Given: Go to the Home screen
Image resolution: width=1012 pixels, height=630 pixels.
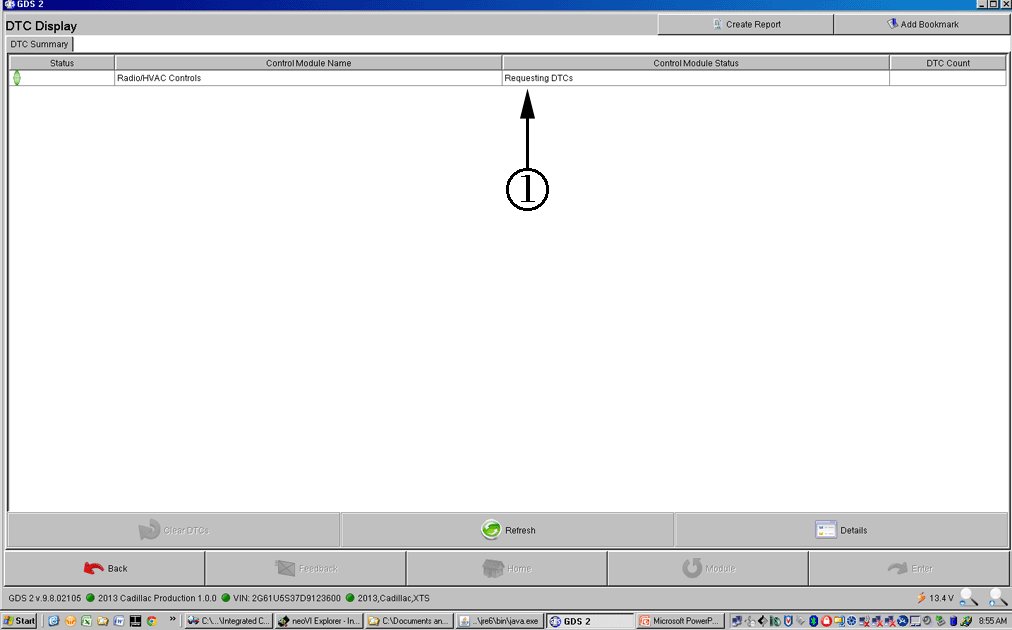Looking at the screenshot, I should [507, 568].
